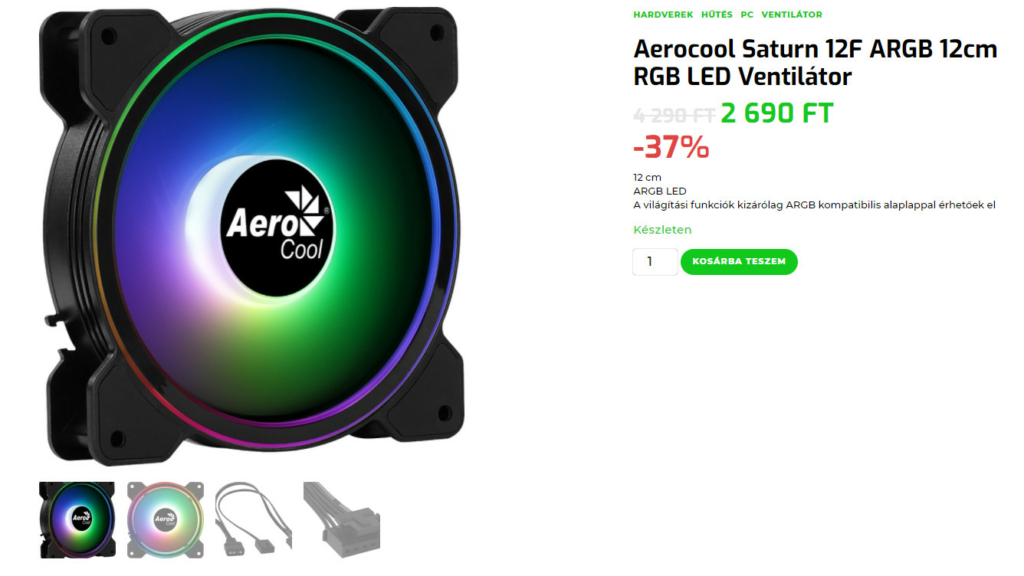View the splitter cable thumbnail

253,520
